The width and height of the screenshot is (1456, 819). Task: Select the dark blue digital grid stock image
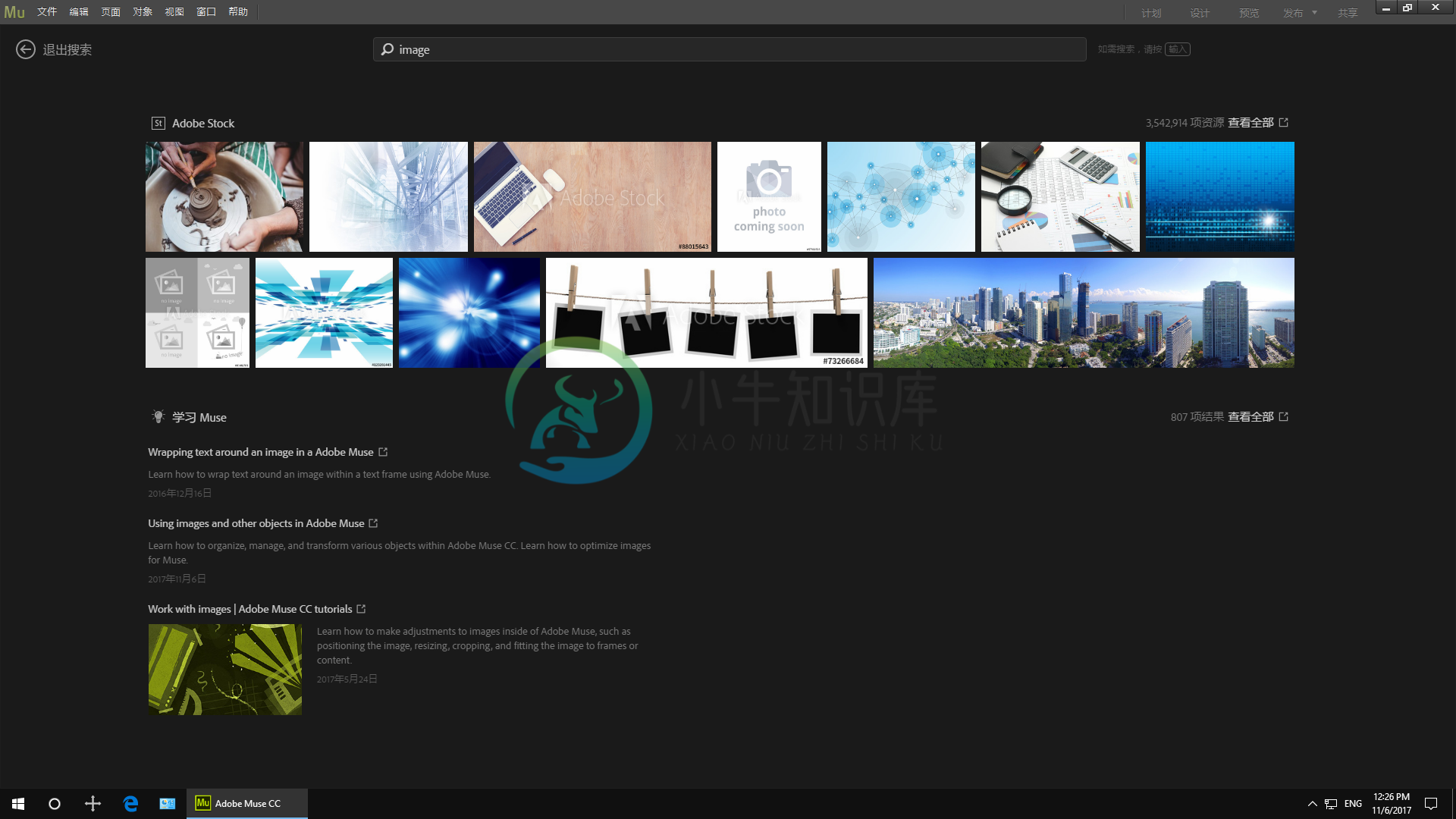(1220, 196)
